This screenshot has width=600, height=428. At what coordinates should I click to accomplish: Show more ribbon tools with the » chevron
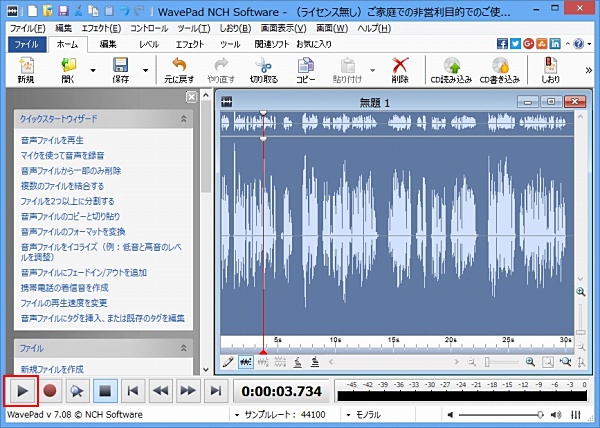589,70
